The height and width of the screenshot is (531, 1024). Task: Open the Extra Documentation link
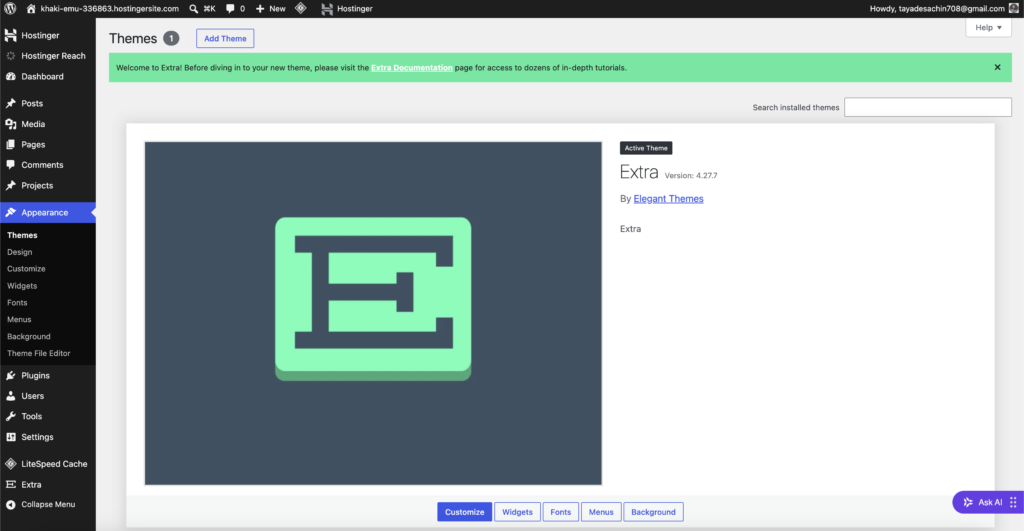point(411,68)
